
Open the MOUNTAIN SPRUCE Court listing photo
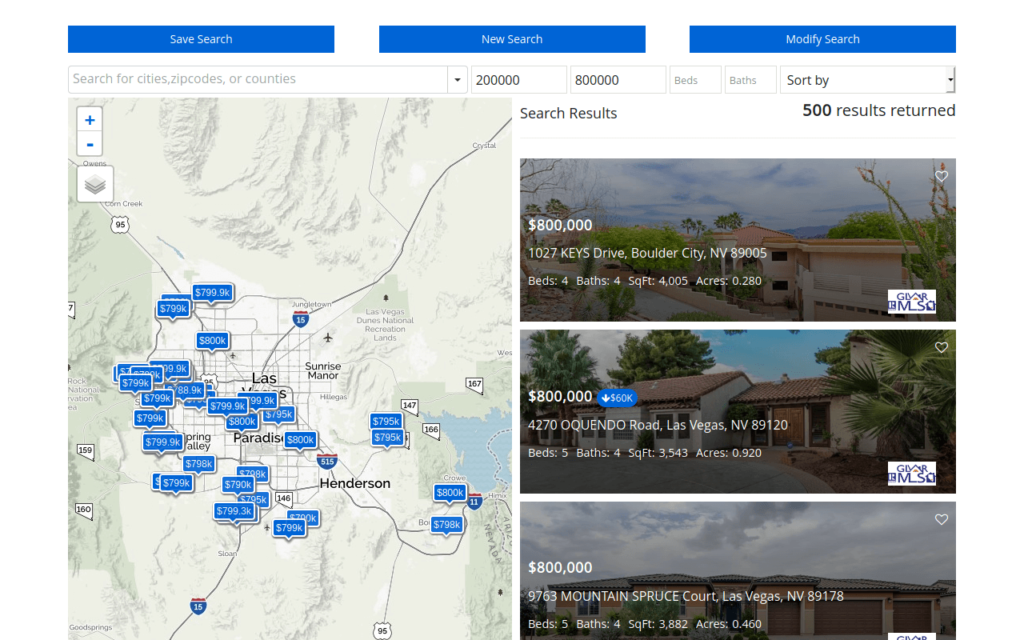tap(738, 571)
